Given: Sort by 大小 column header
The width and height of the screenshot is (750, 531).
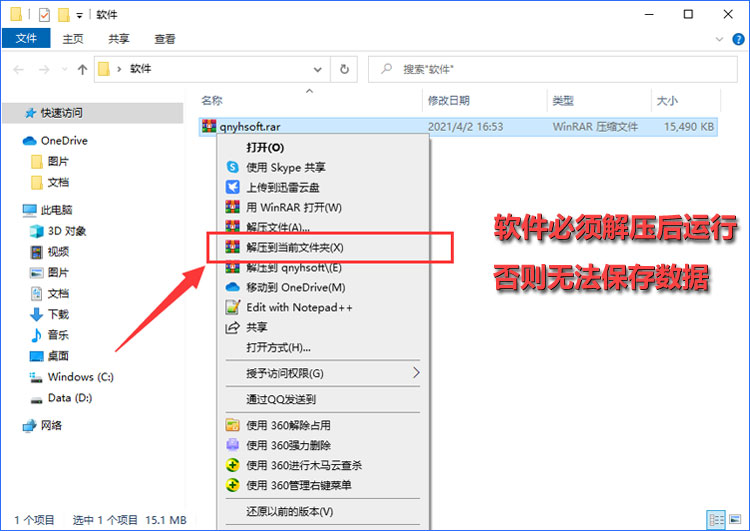Looking at the screenshot, I should tap(667, 100).
